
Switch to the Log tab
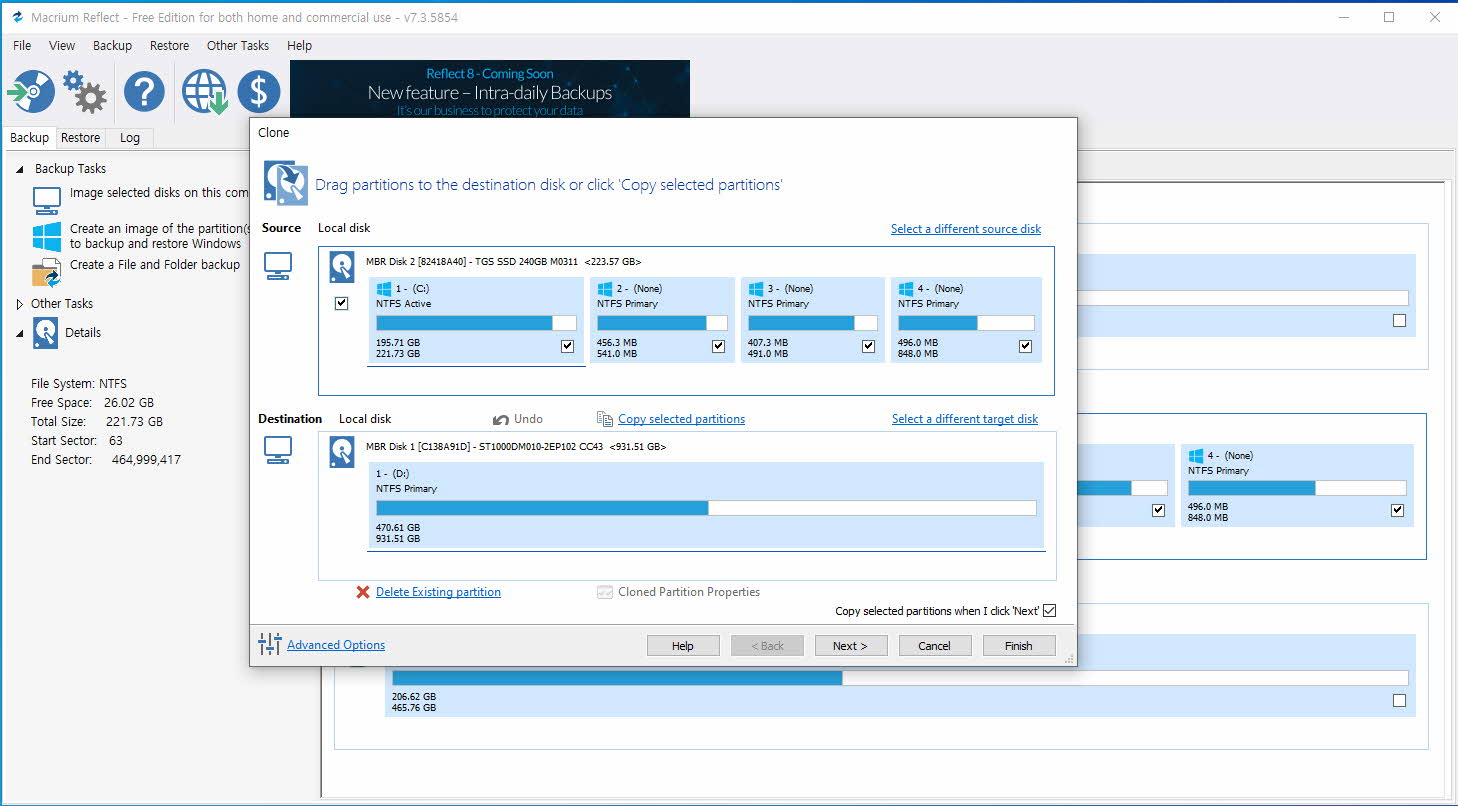130,138
